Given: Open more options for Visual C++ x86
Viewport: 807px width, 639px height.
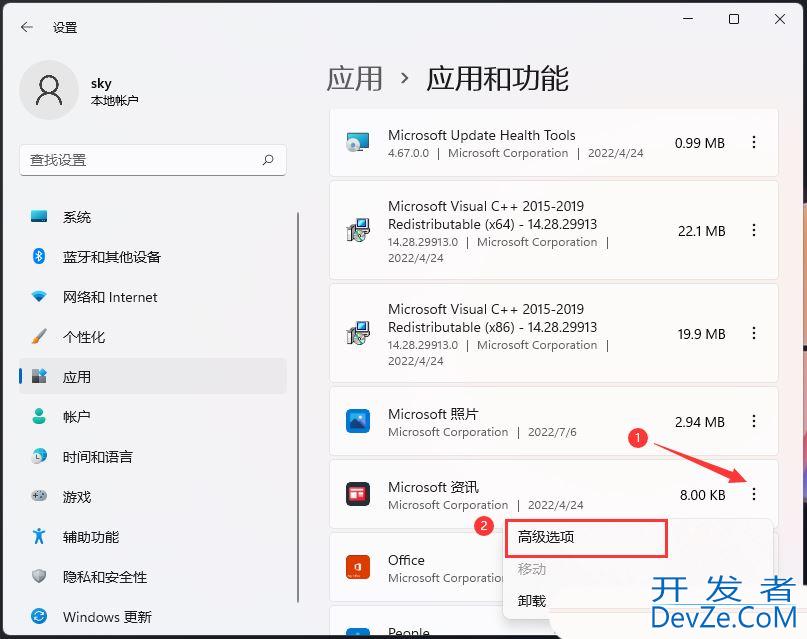Looking at the screenshot, I should coord(753,333).
